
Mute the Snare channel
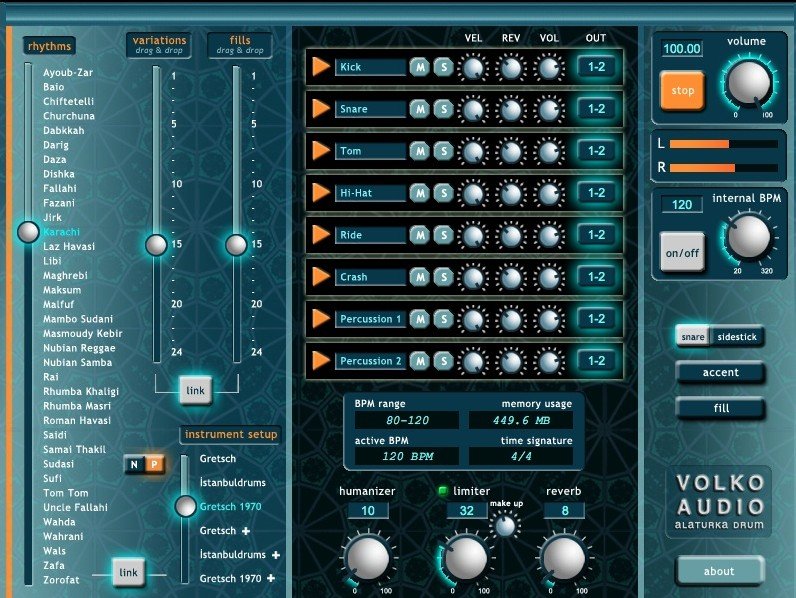[419, 109]
